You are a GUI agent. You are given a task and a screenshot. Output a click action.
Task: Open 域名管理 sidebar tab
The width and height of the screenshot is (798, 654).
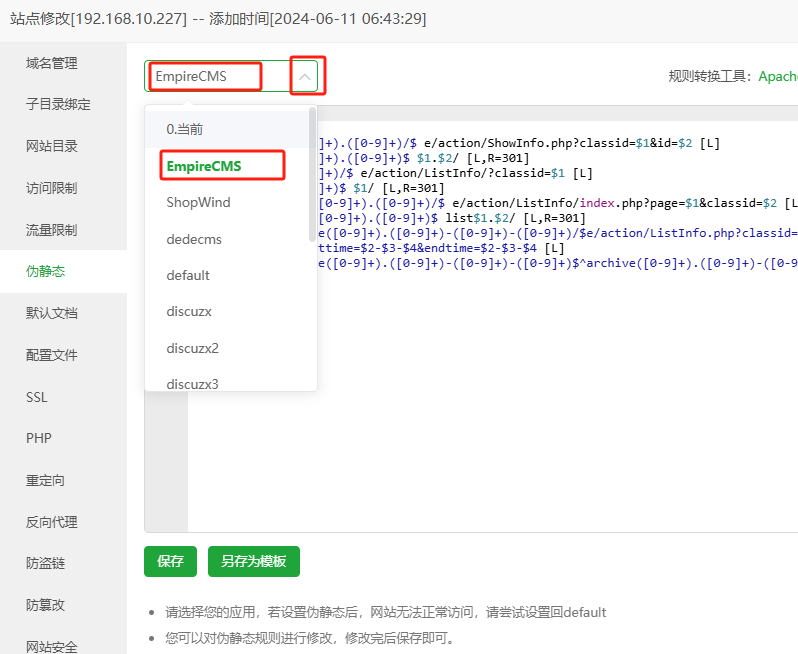[x=63, y=63]
